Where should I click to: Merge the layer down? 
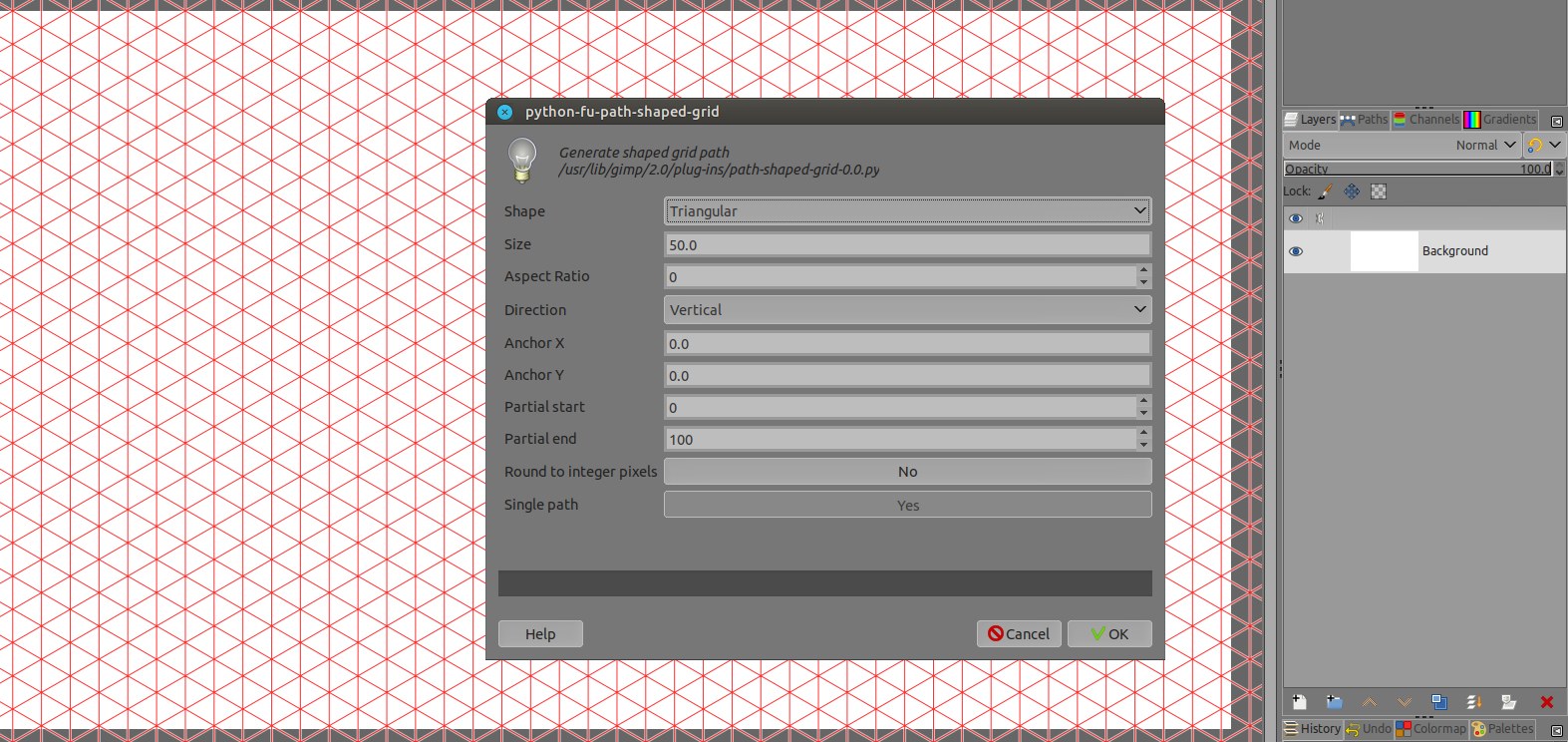click(1474, 702)
